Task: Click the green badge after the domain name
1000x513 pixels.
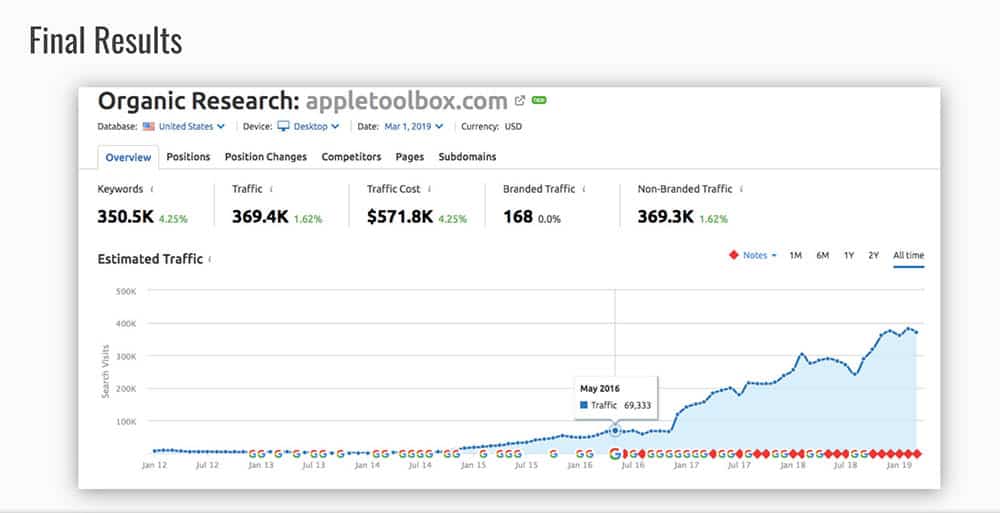Action: [x=540, y=100]
